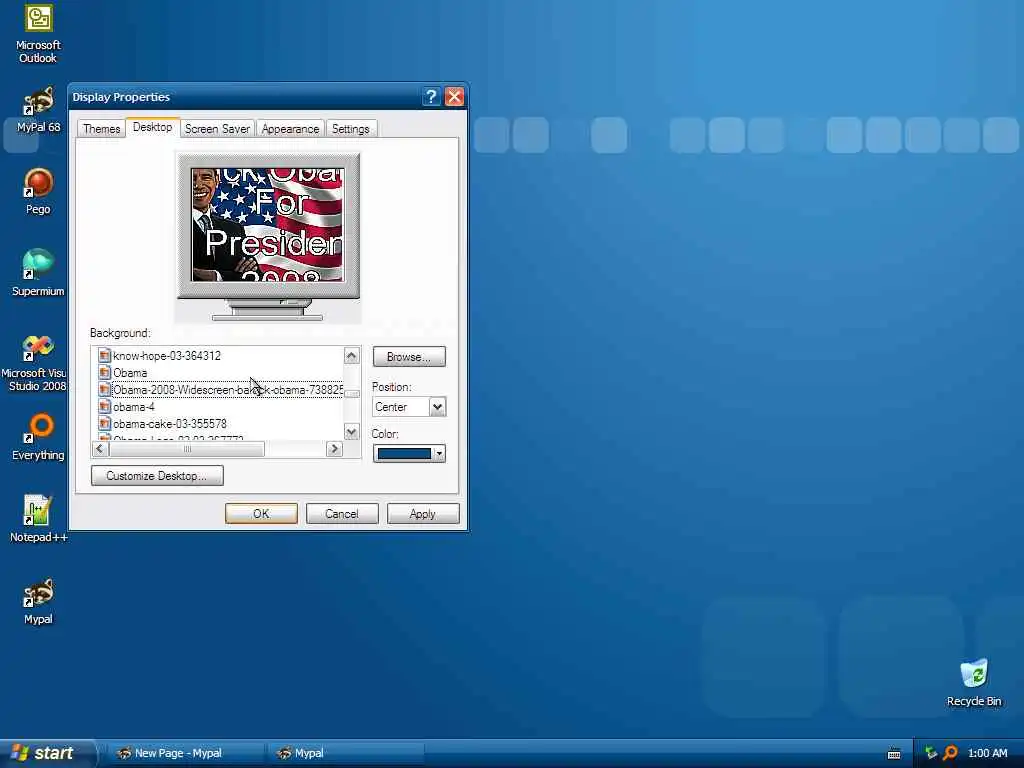Screen dimensions: 1024x768
Task: Expand the Position dropdown
Action: click(x=437, y=406)
